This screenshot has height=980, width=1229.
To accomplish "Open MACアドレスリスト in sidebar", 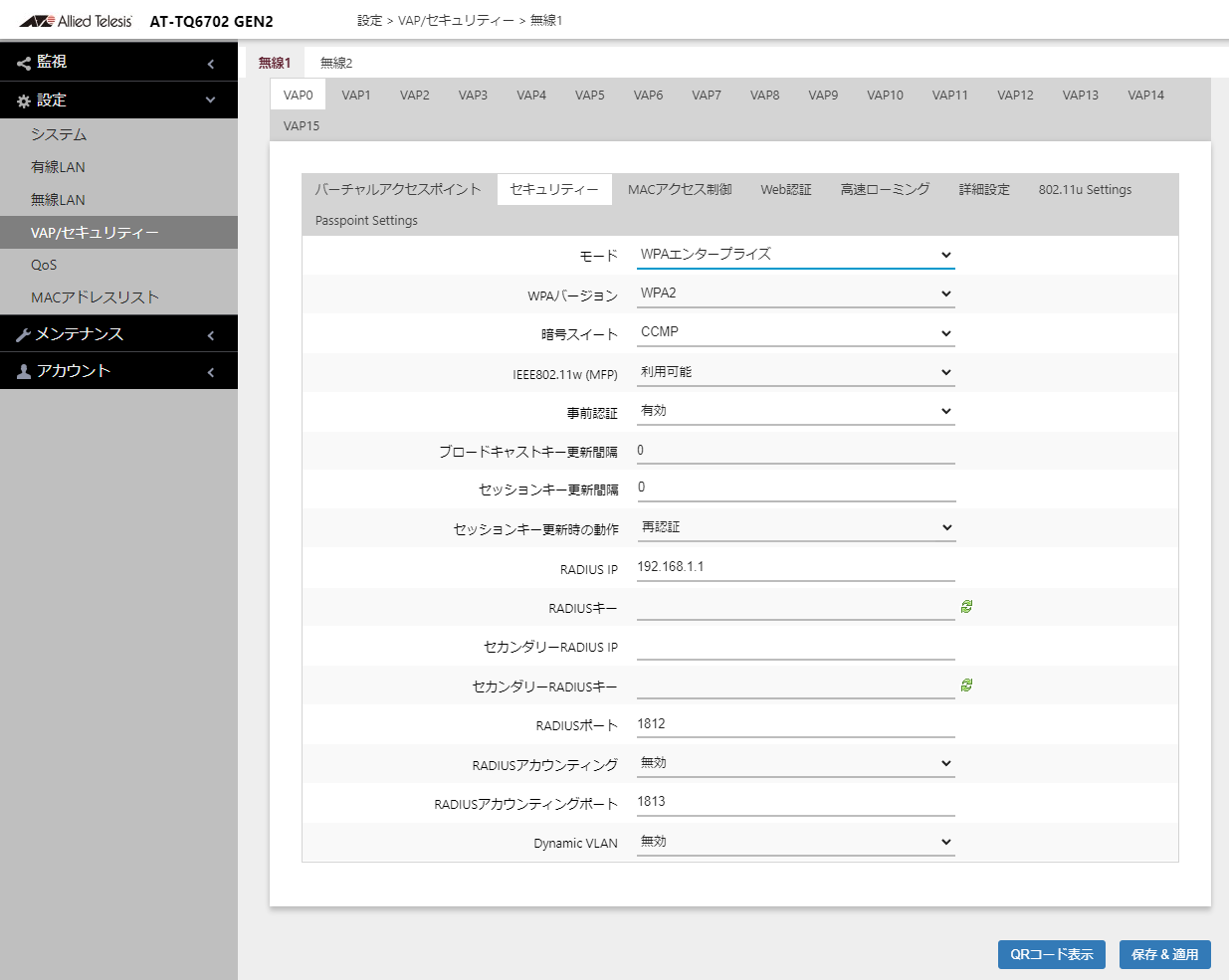I will 95,297.
